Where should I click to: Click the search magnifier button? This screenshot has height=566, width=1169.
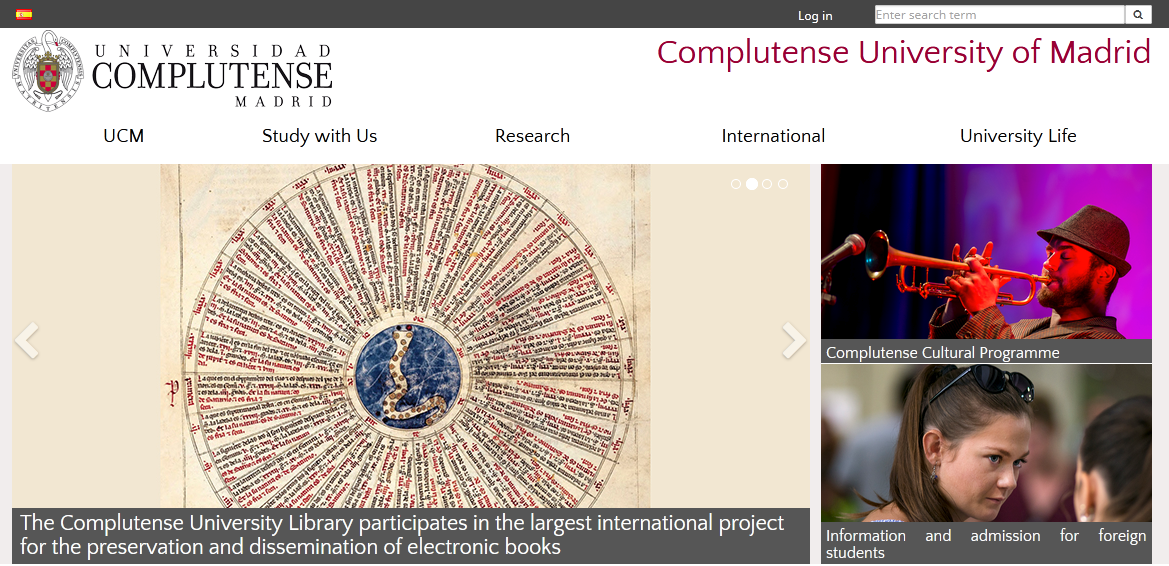(1138, 14)
